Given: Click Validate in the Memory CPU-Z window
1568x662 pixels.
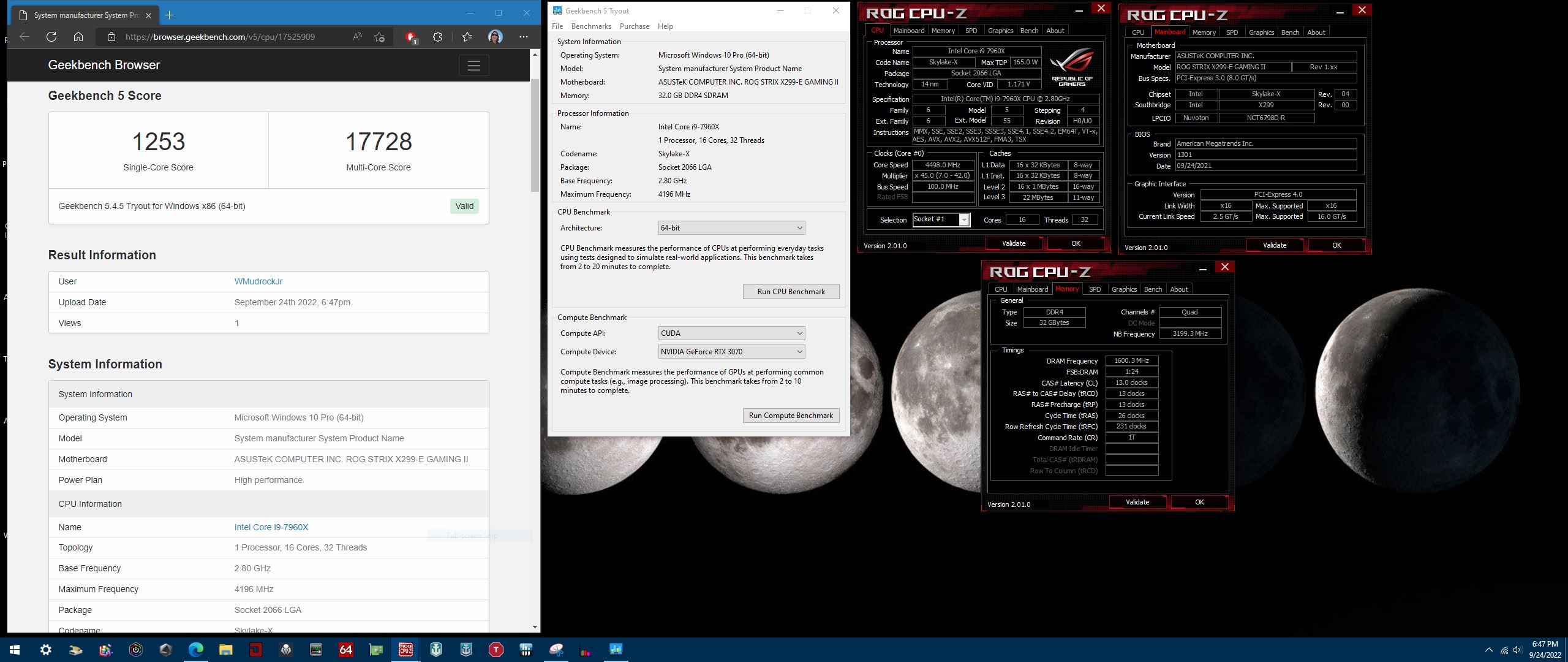Looking at the screenshot, I should 1137,502.
